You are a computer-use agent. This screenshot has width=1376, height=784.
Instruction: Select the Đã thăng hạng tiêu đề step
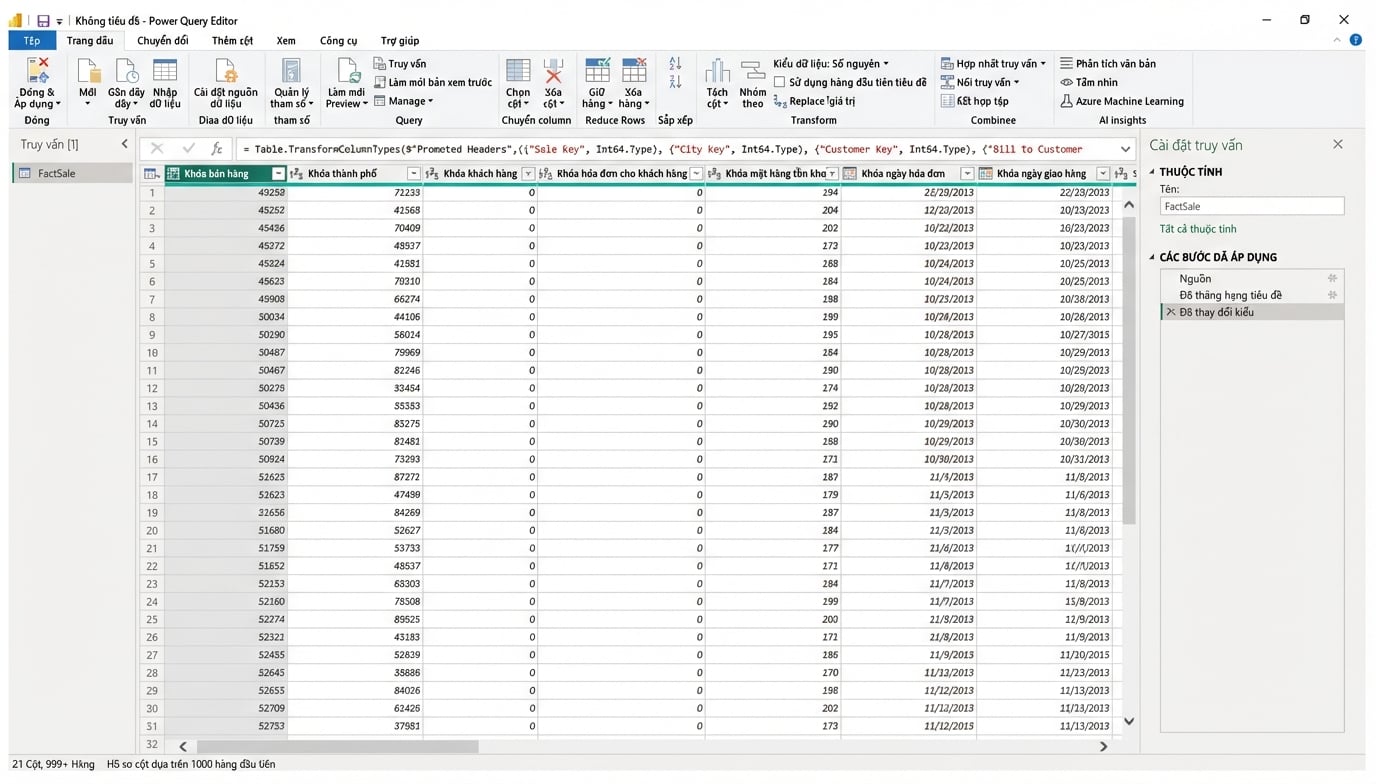[1252, 295]
